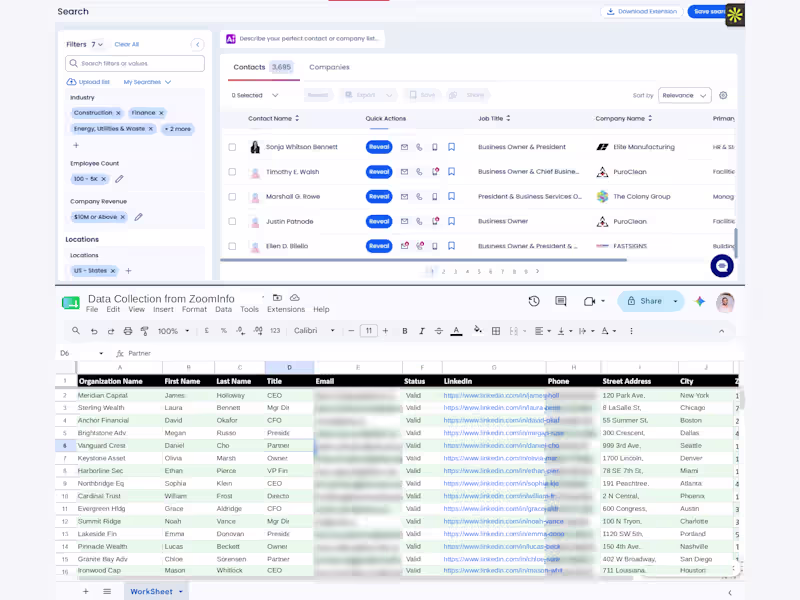This screenshot has height=600, width=800.
Task: Add a new sheet plus button
Action: coord(86,592)
